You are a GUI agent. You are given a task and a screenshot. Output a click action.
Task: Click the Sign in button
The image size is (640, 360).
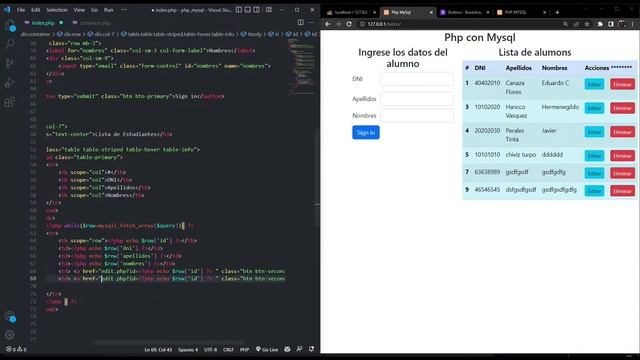click(x=366, y=133)
